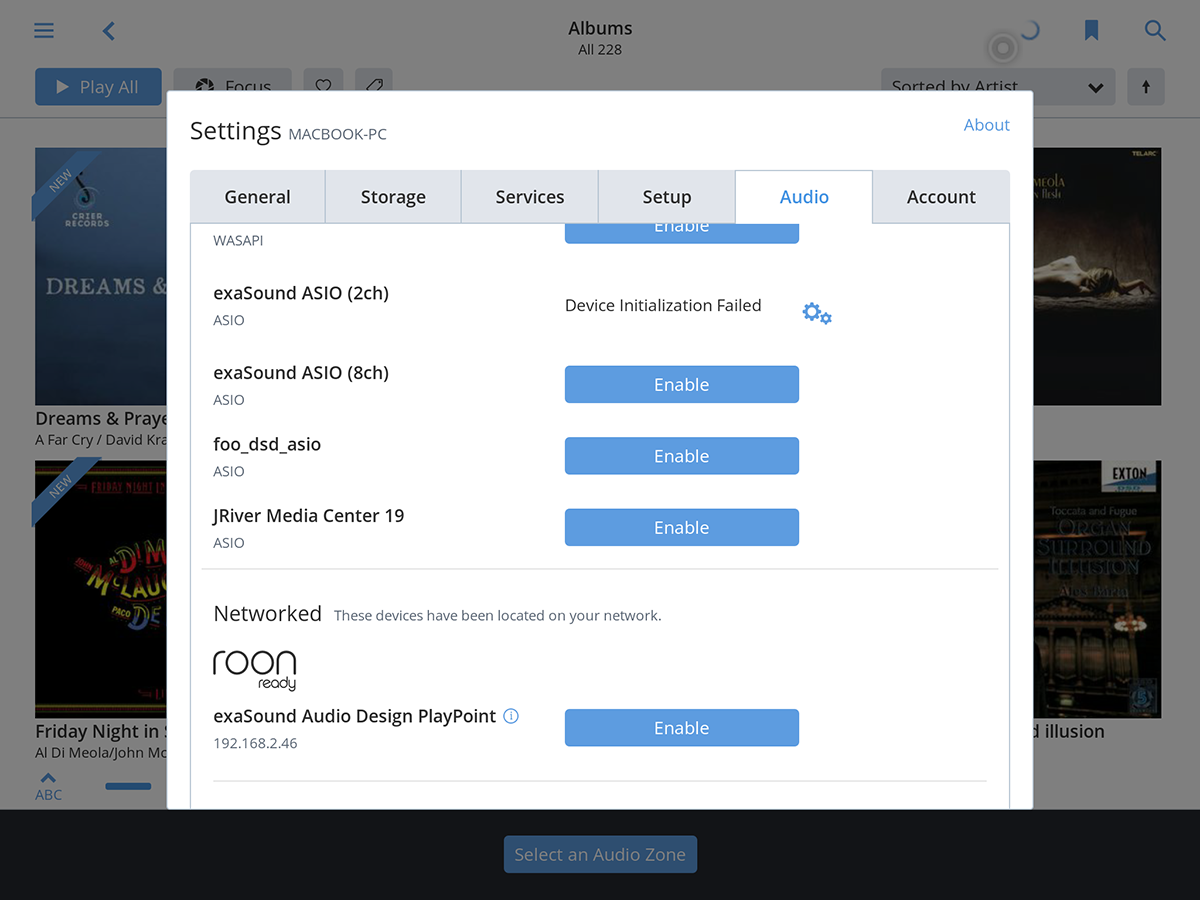Click the Play All button
Screen dimensions: 1200x900
(98, 87)
